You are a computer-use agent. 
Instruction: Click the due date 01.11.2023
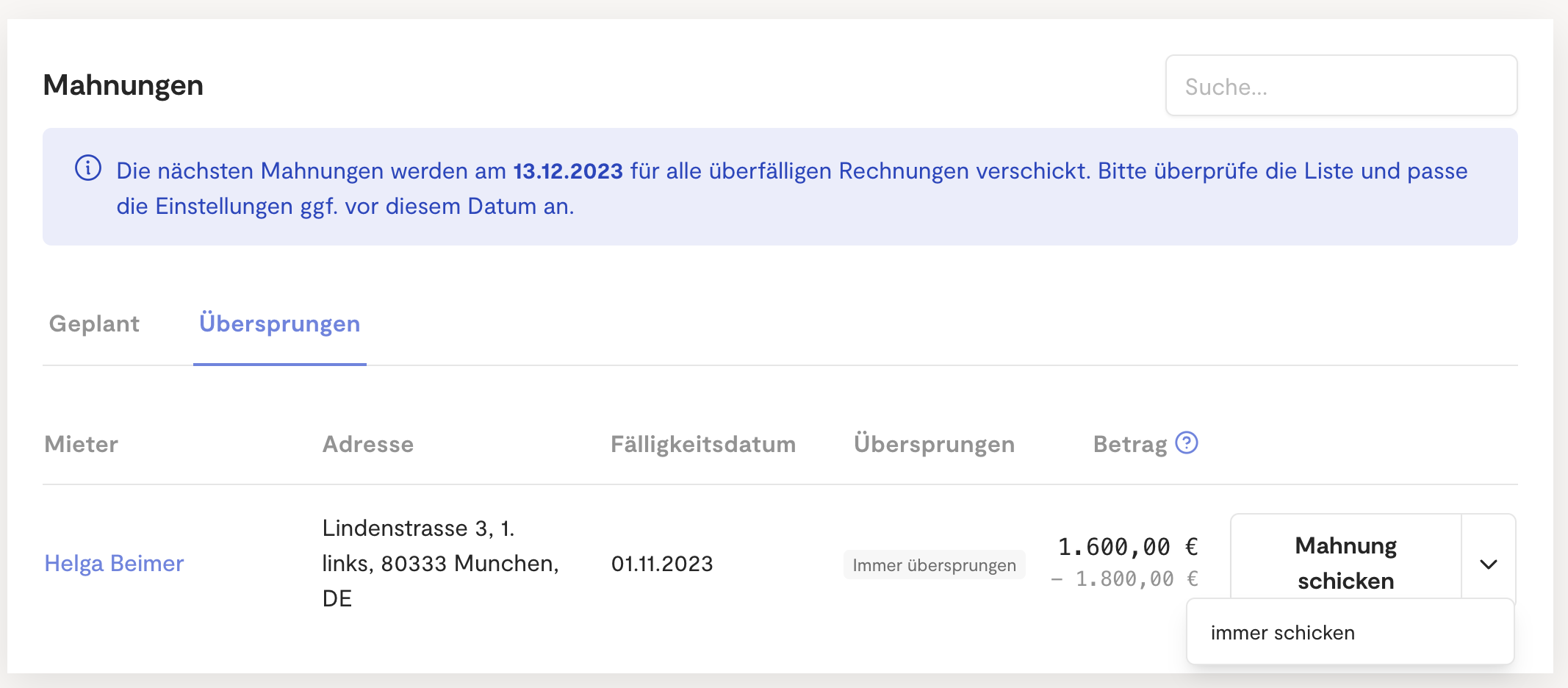click(x=662, y=564)
